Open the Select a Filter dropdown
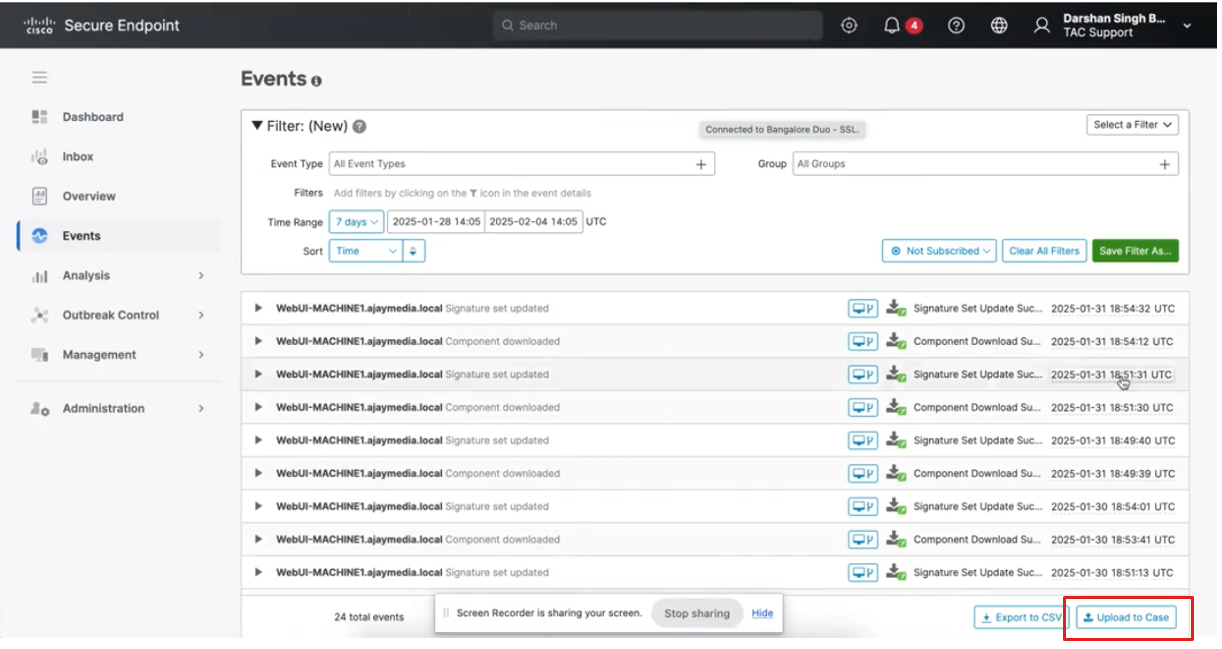1222x649 pixels. (x=1133, y=125)
